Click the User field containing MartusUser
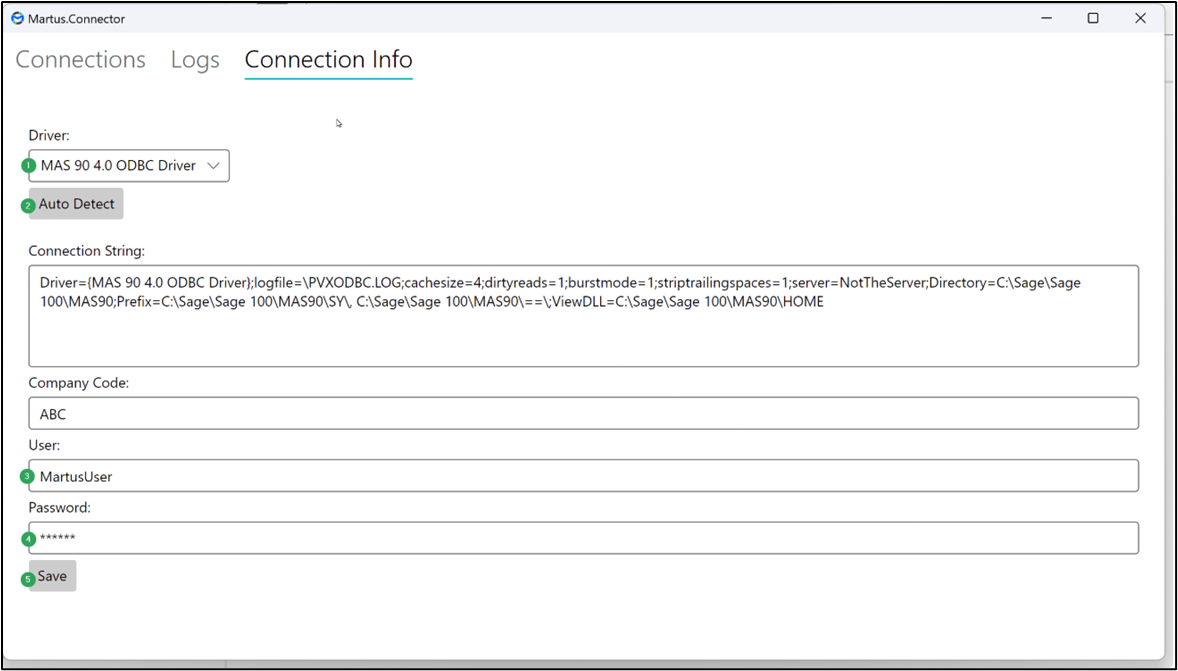Screen dimensions: 1178x671 click(x=584, y=476)
